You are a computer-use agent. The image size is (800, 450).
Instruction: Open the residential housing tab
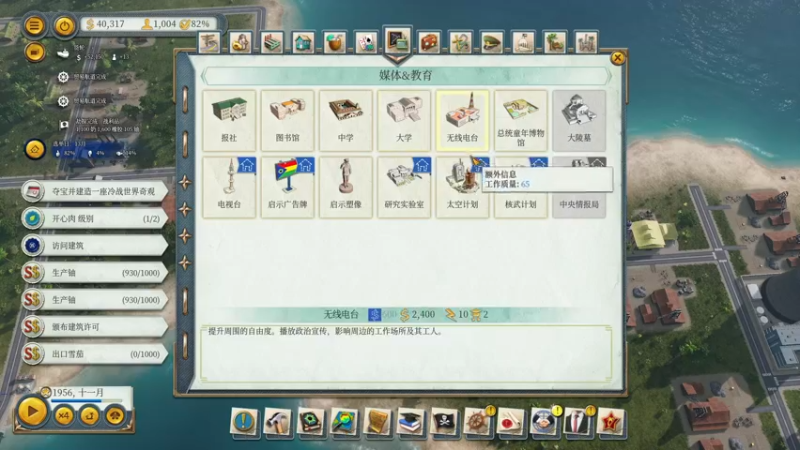pos(303,42)
